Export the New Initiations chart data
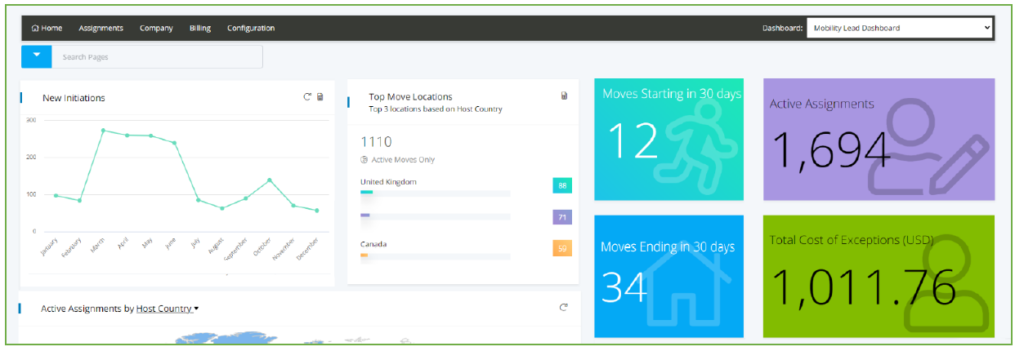The image size is (1024, 360). point(320,97)
